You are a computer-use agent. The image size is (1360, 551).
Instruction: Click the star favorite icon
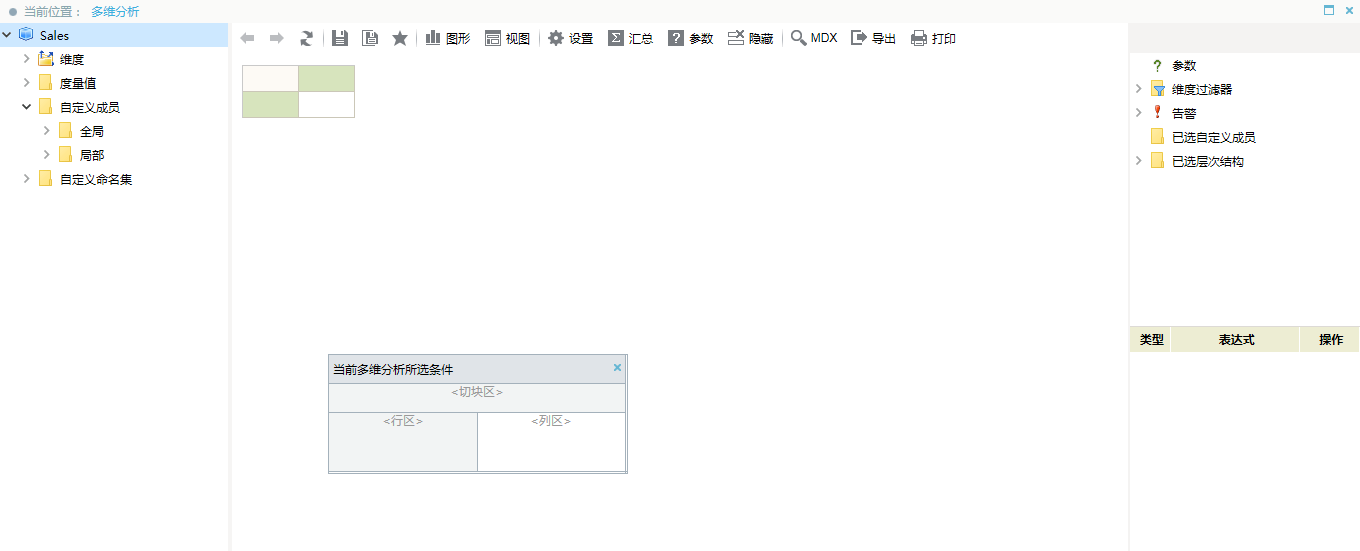[400, 38]
